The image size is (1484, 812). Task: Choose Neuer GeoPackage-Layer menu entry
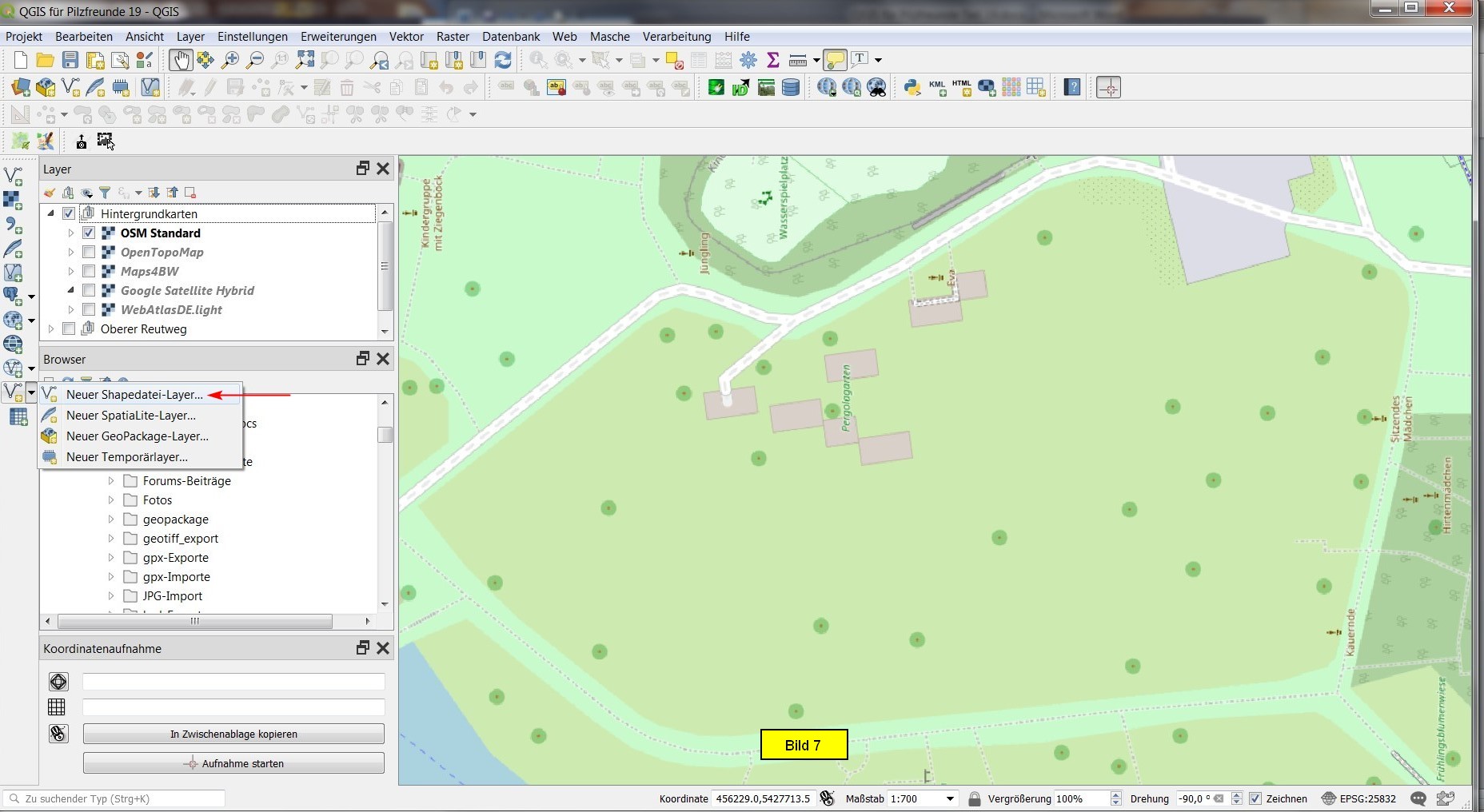pos(137,436)
